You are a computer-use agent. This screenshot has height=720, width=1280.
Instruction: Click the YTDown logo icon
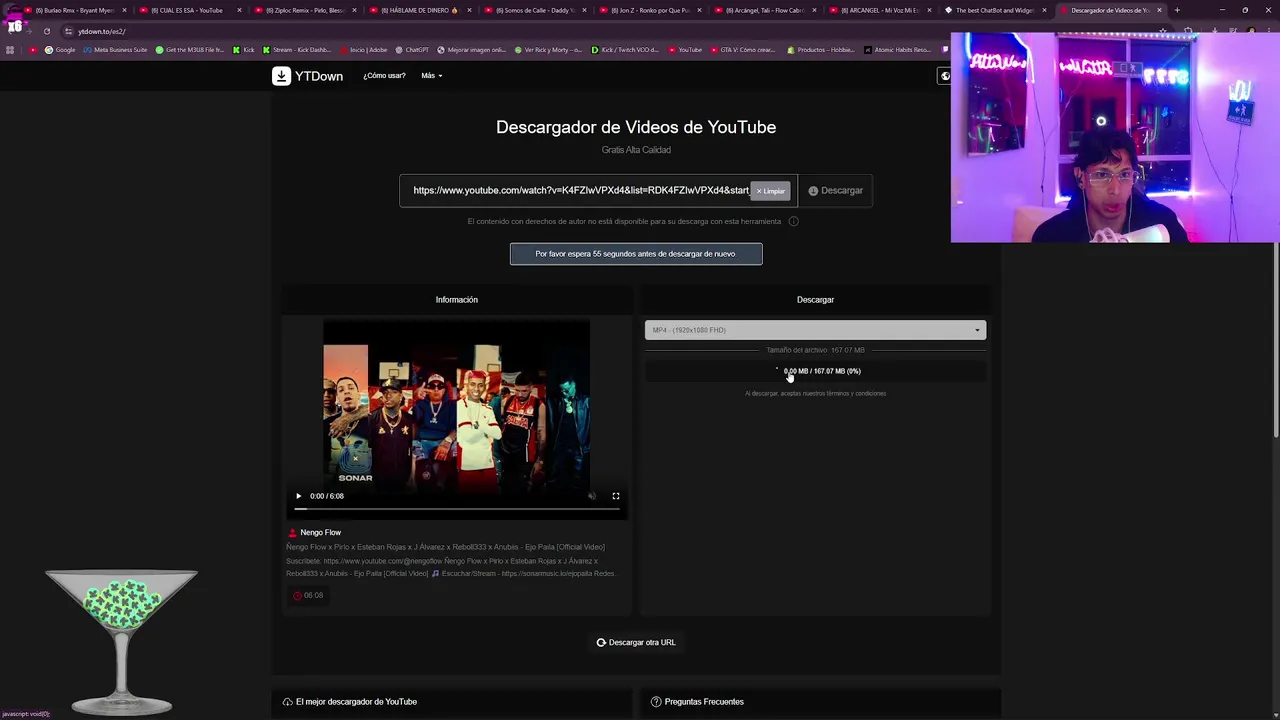[281, 76]
